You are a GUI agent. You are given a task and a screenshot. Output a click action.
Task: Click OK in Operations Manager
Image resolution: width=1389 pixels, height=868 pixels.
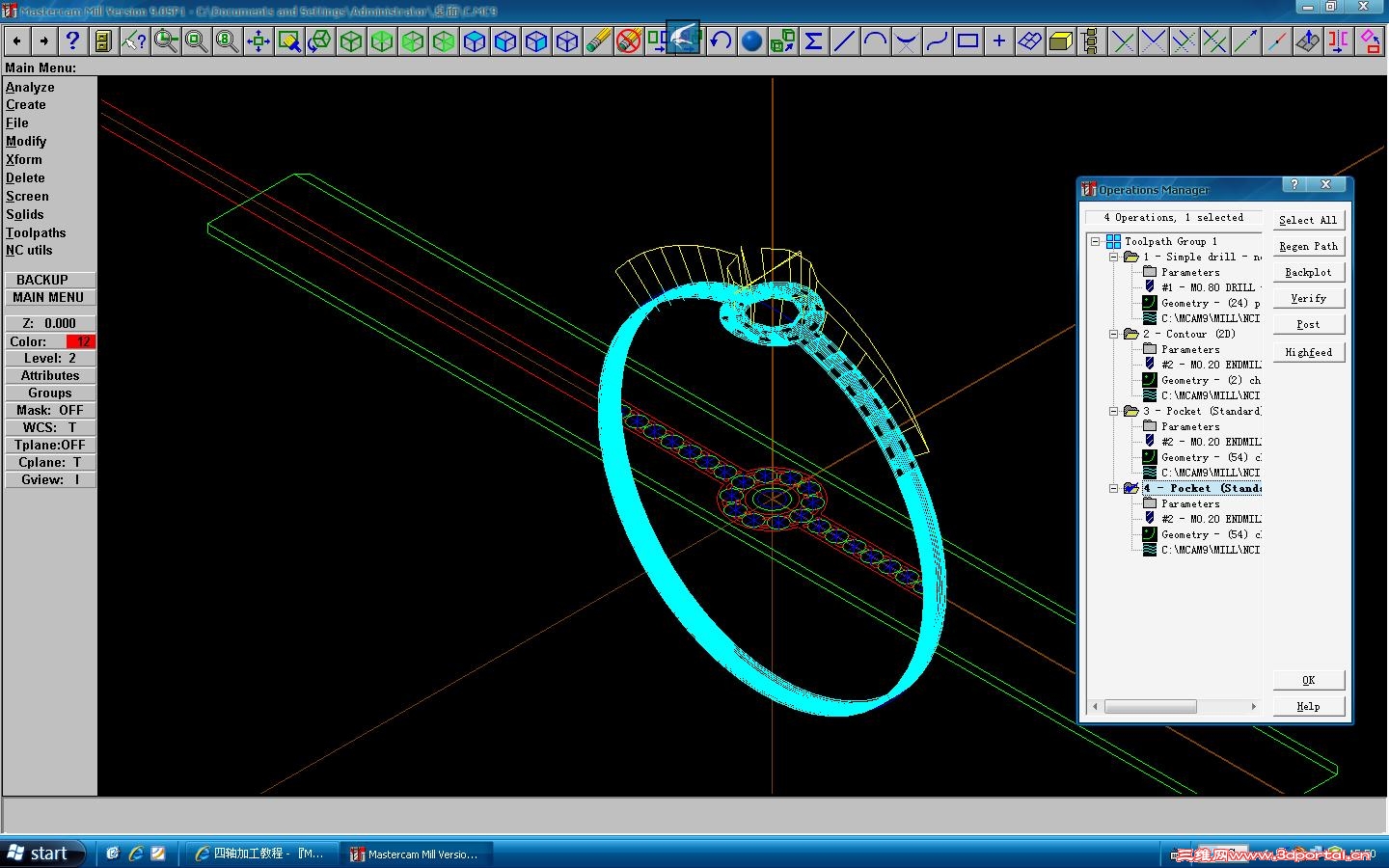pyautogui.click(x=1308, y=680)
